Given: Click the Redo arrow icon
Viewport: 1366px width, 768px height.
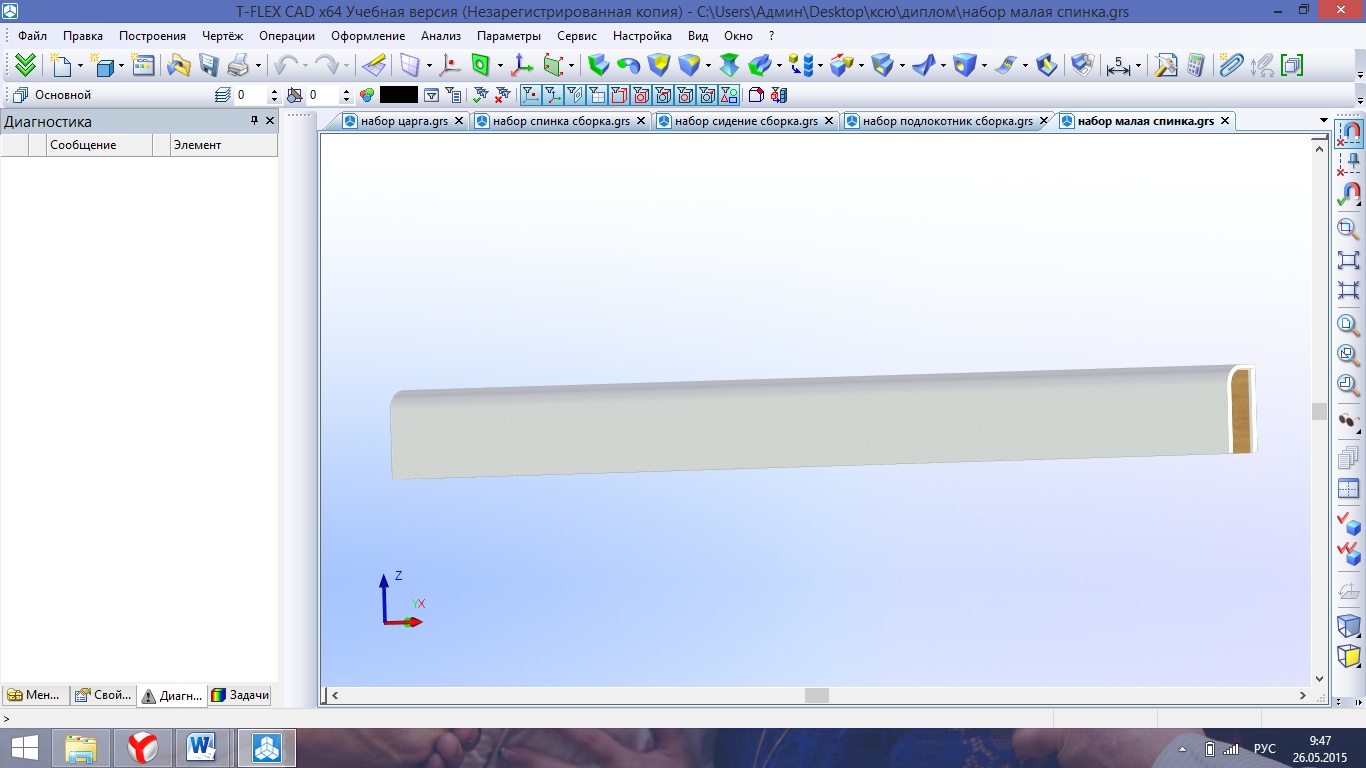Looking at the screenshot, I should [x=326, y=65].
